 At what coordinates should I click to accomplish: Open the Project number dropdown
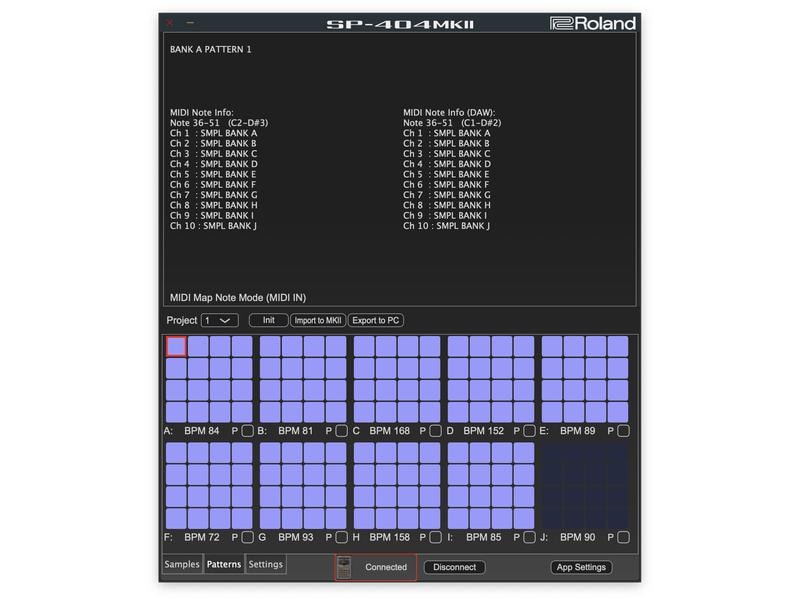pyautogui.click(x=219, y=320)
